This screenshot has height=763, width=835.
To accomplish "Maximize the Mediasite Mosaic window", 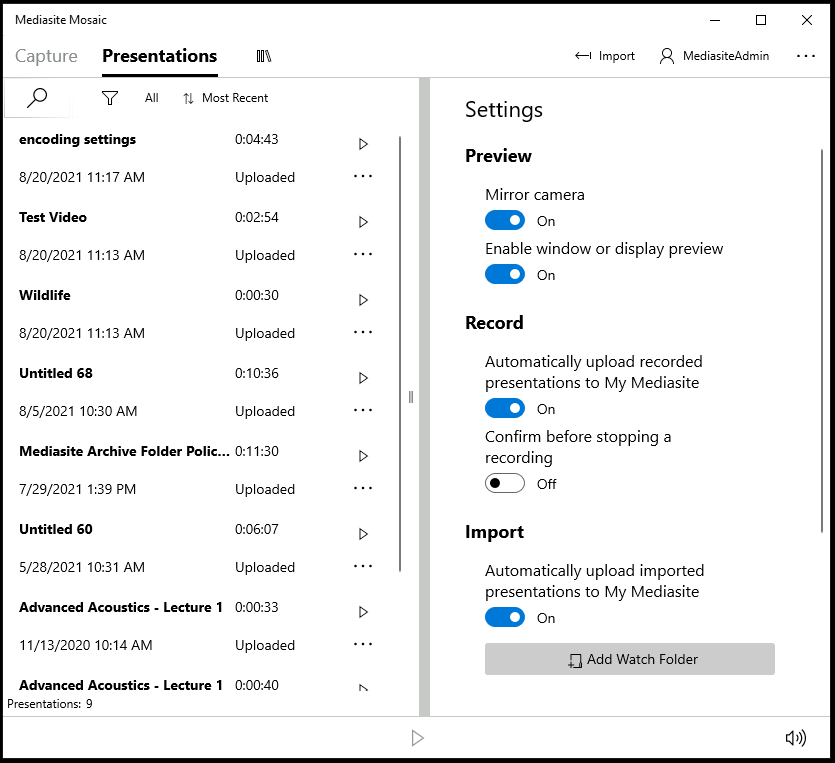I will click(x=761, y=20).
